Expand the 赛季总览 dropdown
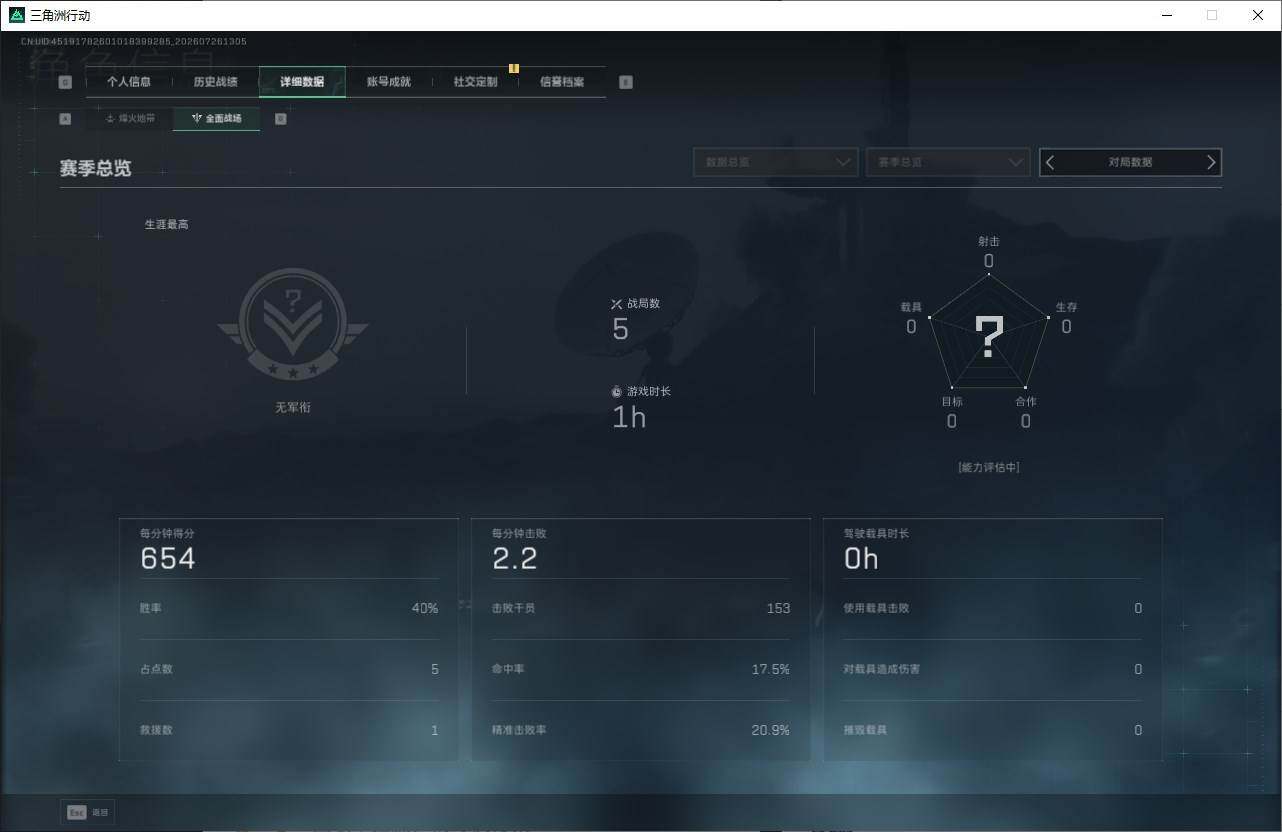 948,162
